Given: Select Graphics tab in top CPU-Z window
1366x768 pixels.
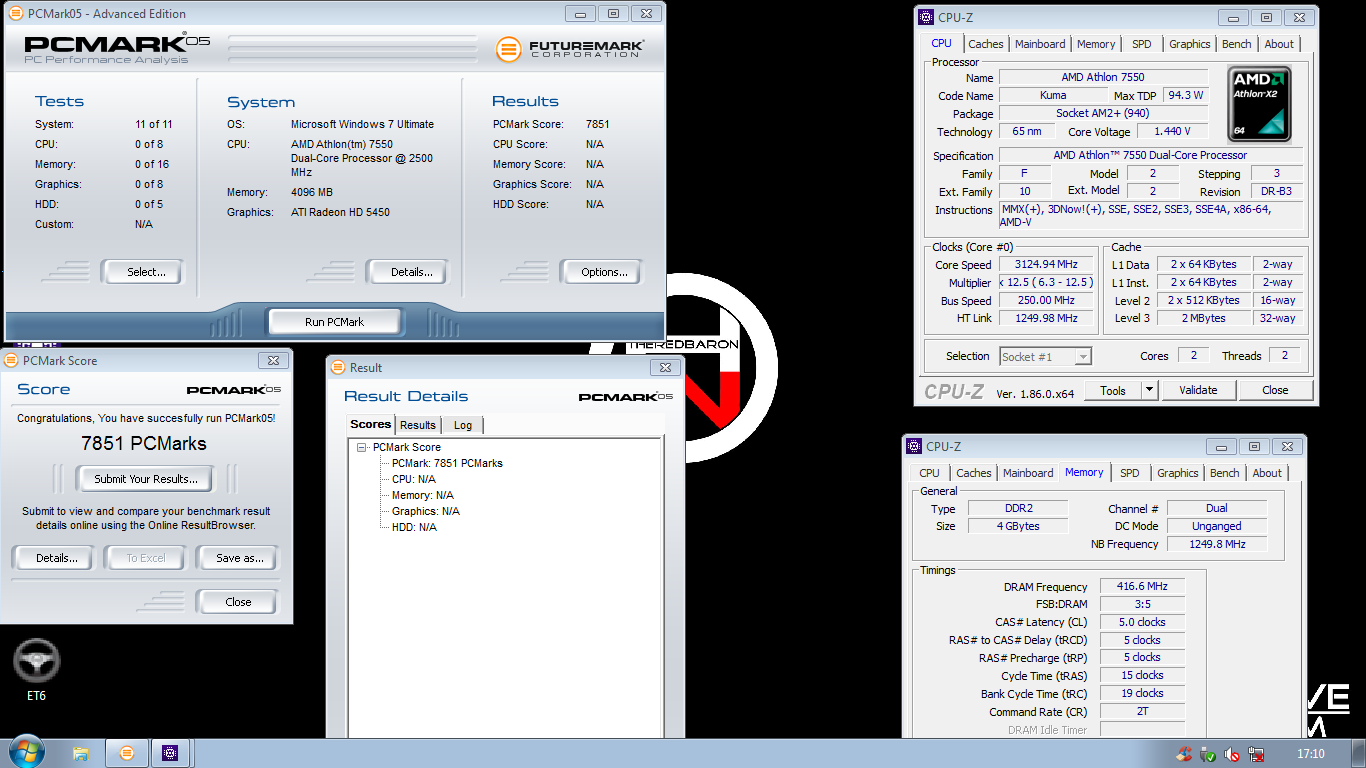Looking at the screenshot, I should pyautogui.click(x=1190, y=44).
